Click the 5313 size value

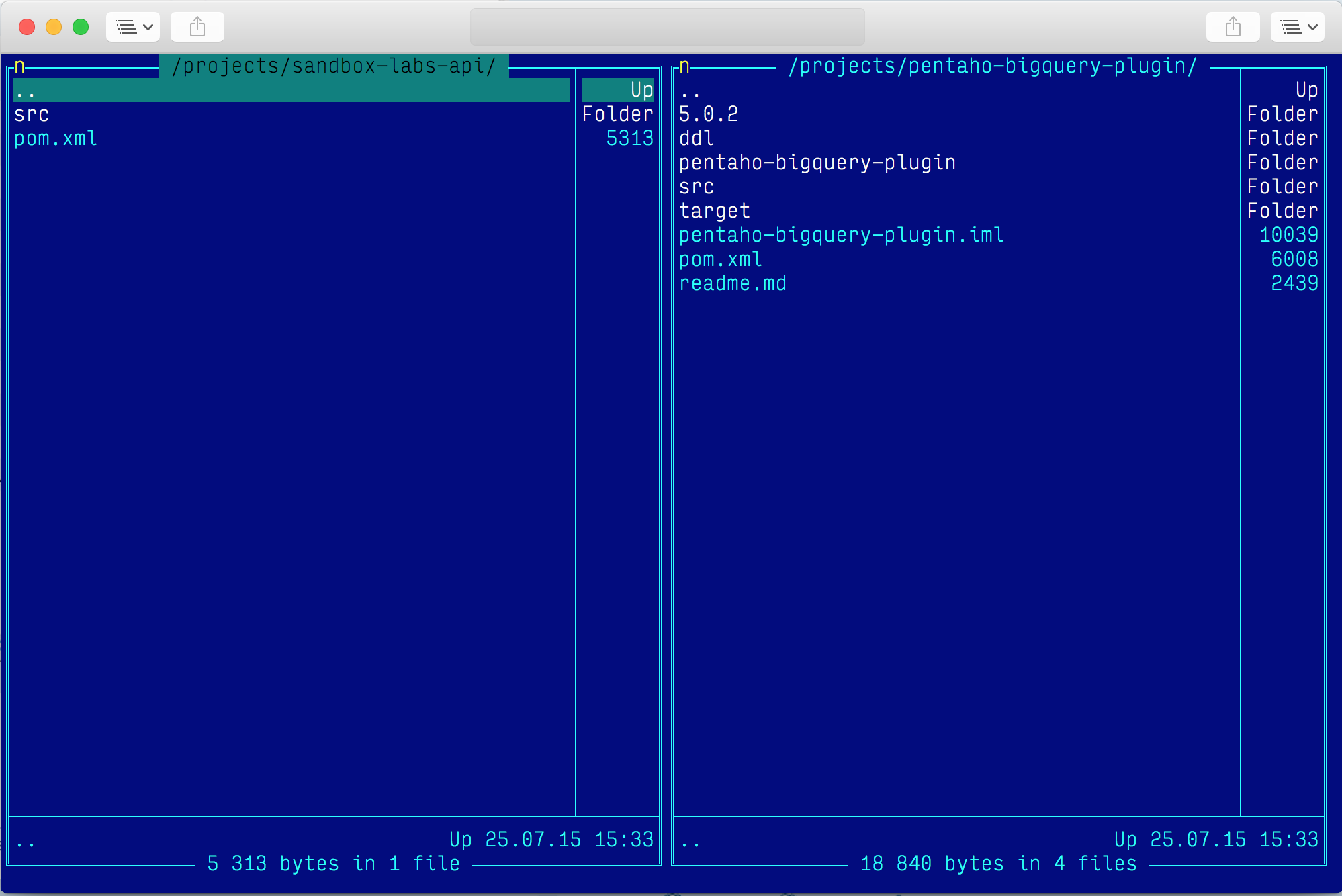[x=629, y=138]
